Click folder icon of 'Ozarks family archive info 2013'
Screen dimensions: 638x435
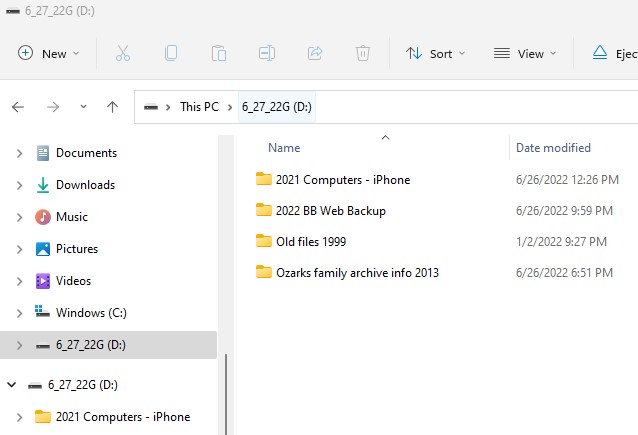point(264,272)
